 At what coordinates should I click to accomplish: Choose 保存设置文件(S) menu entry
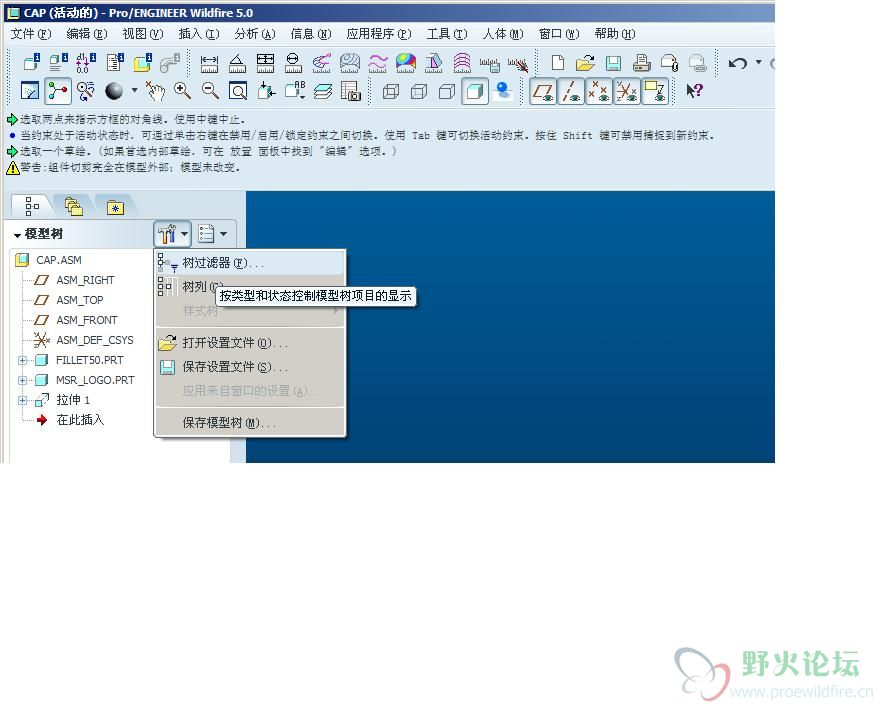click(249, 367)
